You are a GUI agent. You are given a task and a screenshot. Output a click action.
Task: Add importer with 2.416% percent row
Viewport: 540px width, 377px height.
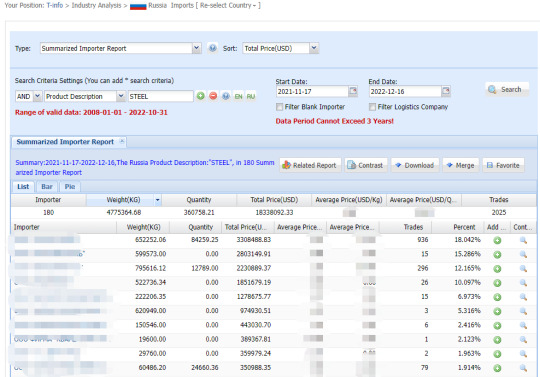497,326
